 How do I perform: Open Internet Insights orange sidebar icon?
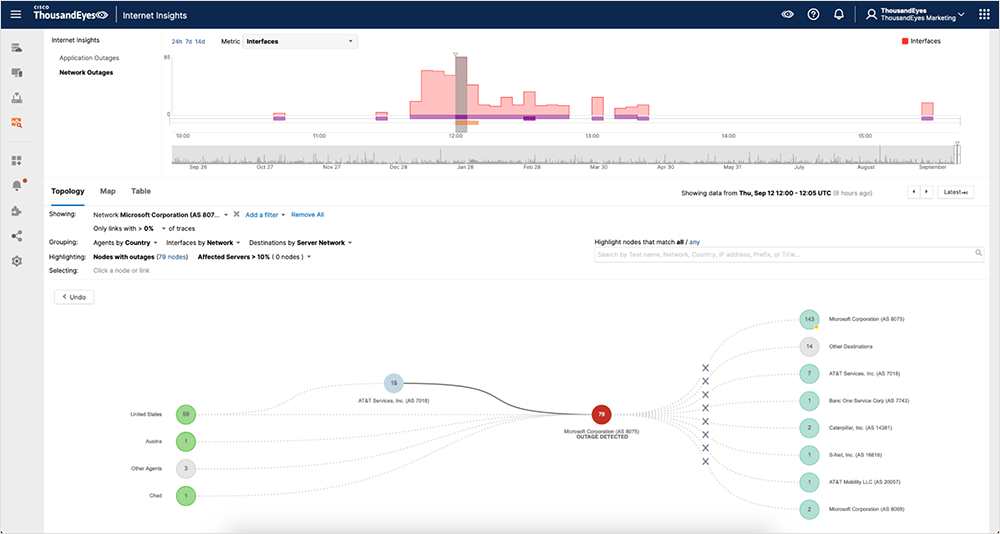pos(16,123)
